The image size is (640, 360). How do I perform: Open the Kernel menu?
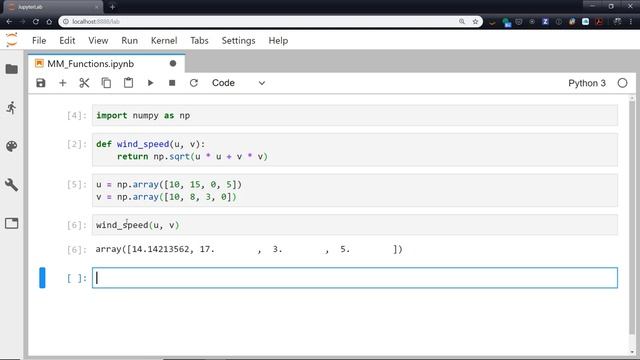click(x=164, y=40)
